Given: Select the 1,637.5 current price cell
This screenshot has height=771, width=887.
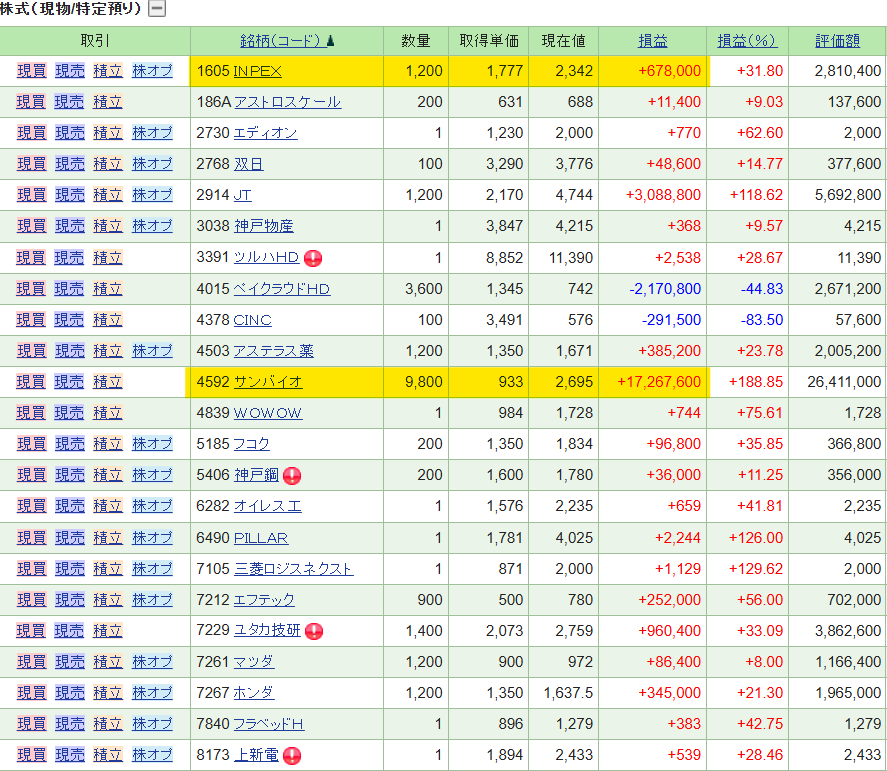Looking at the screenshot, I should (563, 693).
